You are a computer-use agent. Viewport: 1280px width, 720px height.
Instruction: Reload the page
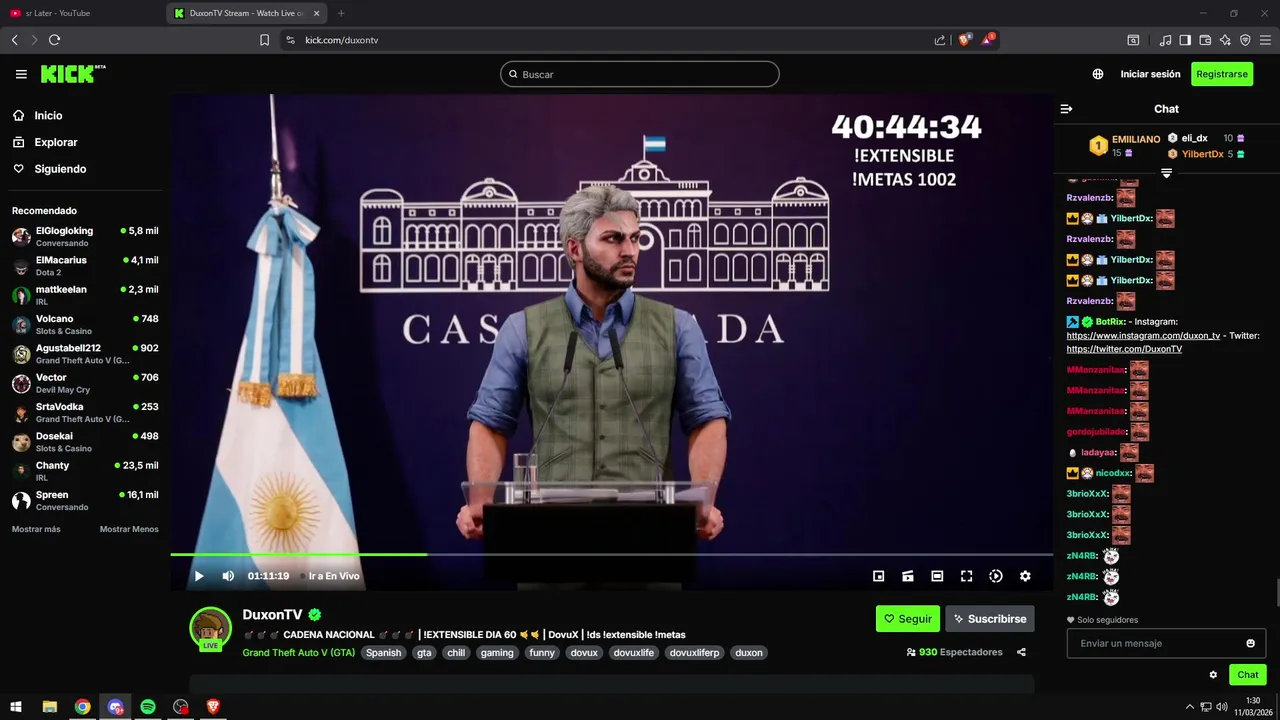(54, 40)
